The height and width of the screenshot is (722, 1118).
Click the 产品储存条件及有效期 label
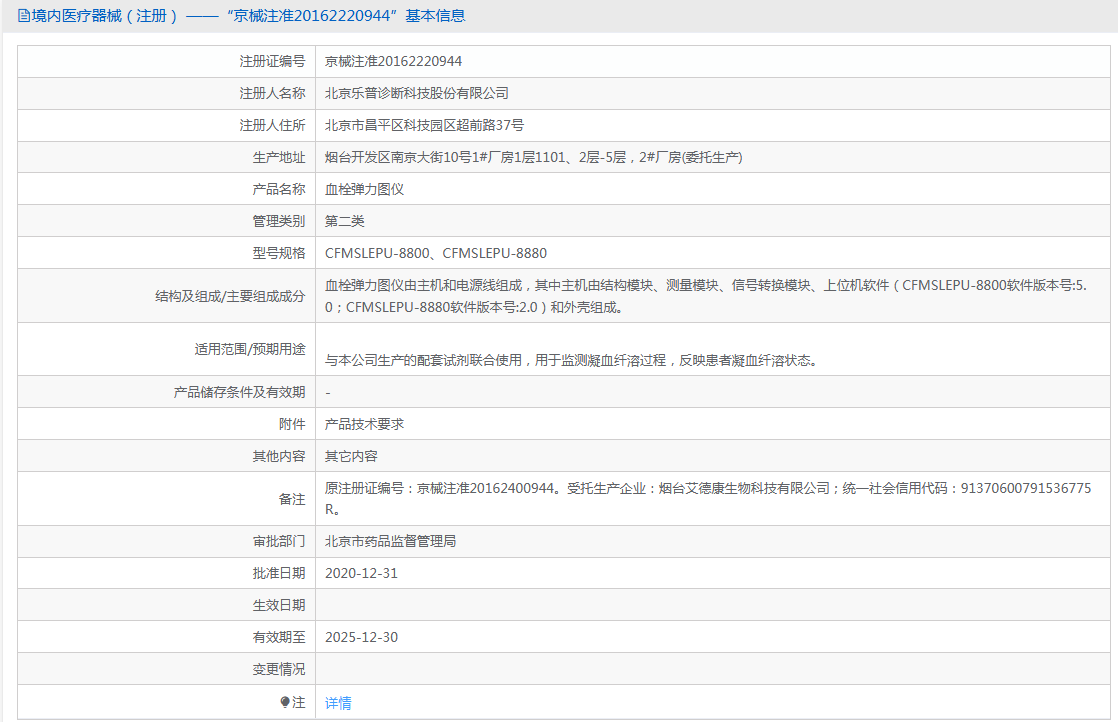(x=240, y=392)
